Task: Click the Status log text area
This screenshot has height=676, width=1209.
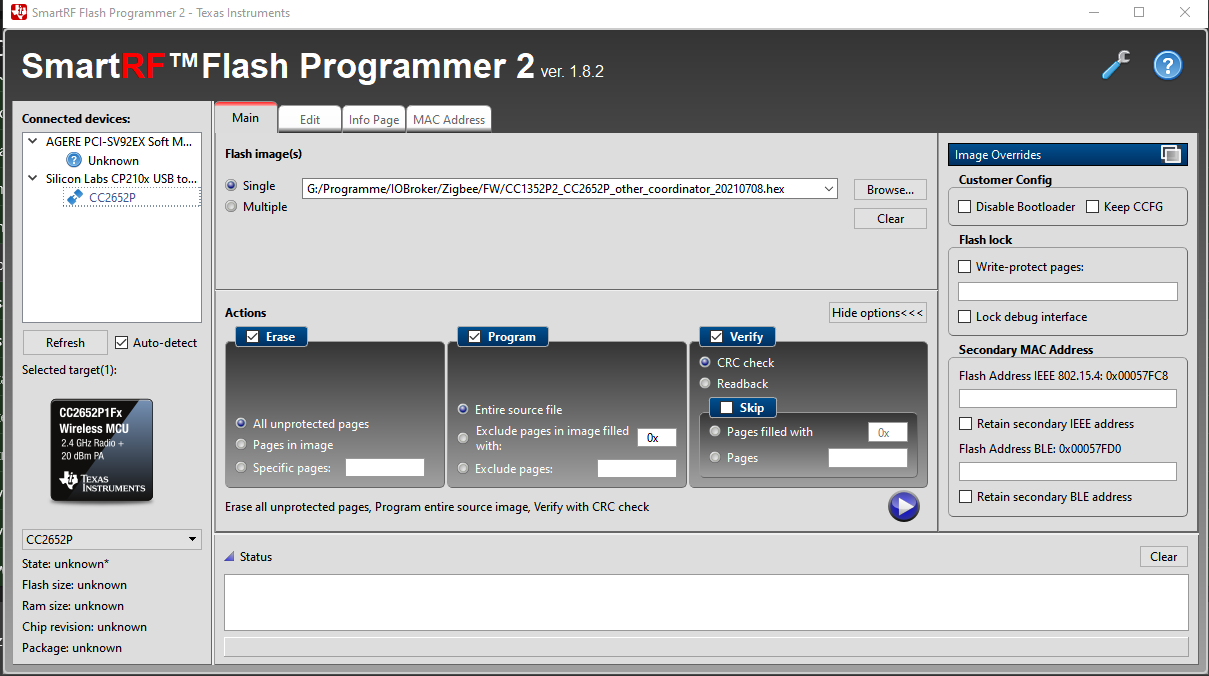Action: pyautogui.click(x=706, y=602)
